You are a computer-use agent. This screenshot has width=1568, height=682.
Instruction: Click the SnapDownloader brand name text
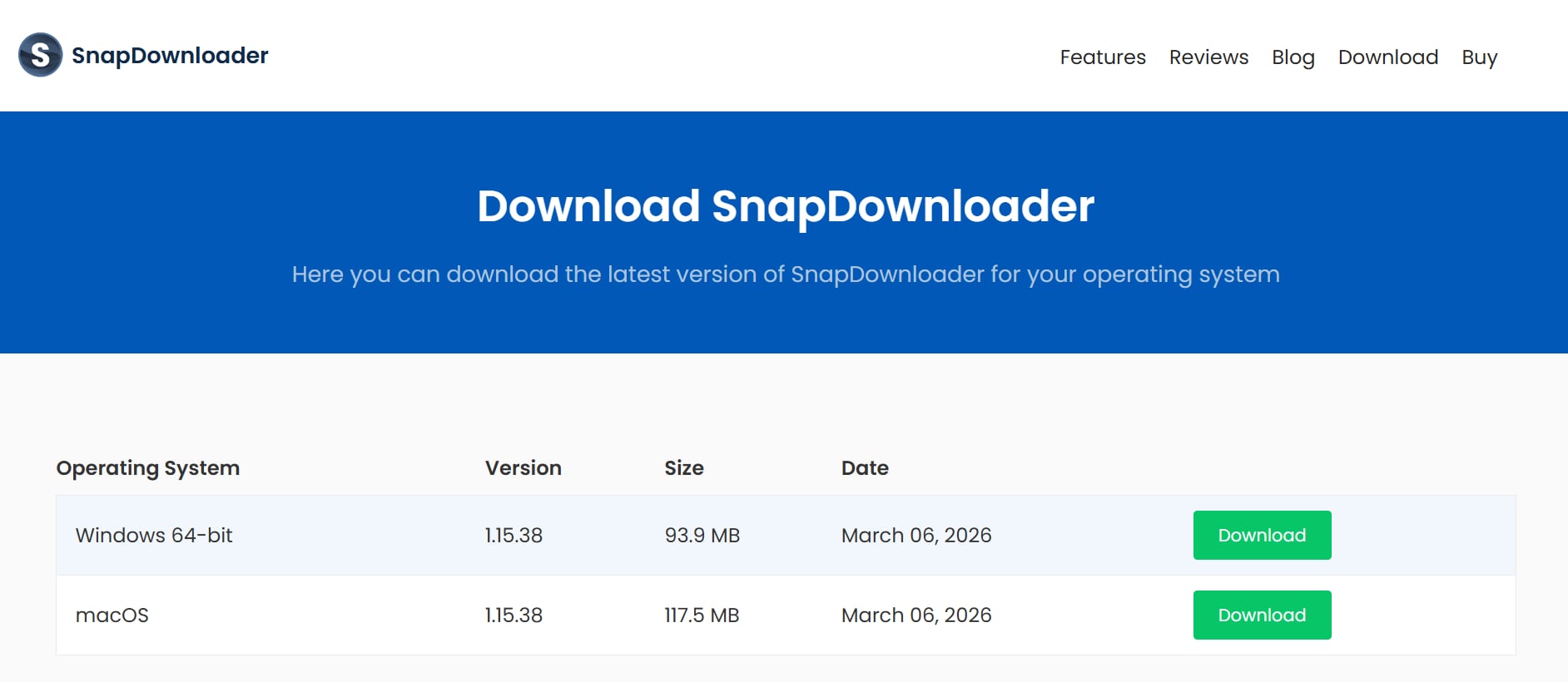tap(170, 56)
